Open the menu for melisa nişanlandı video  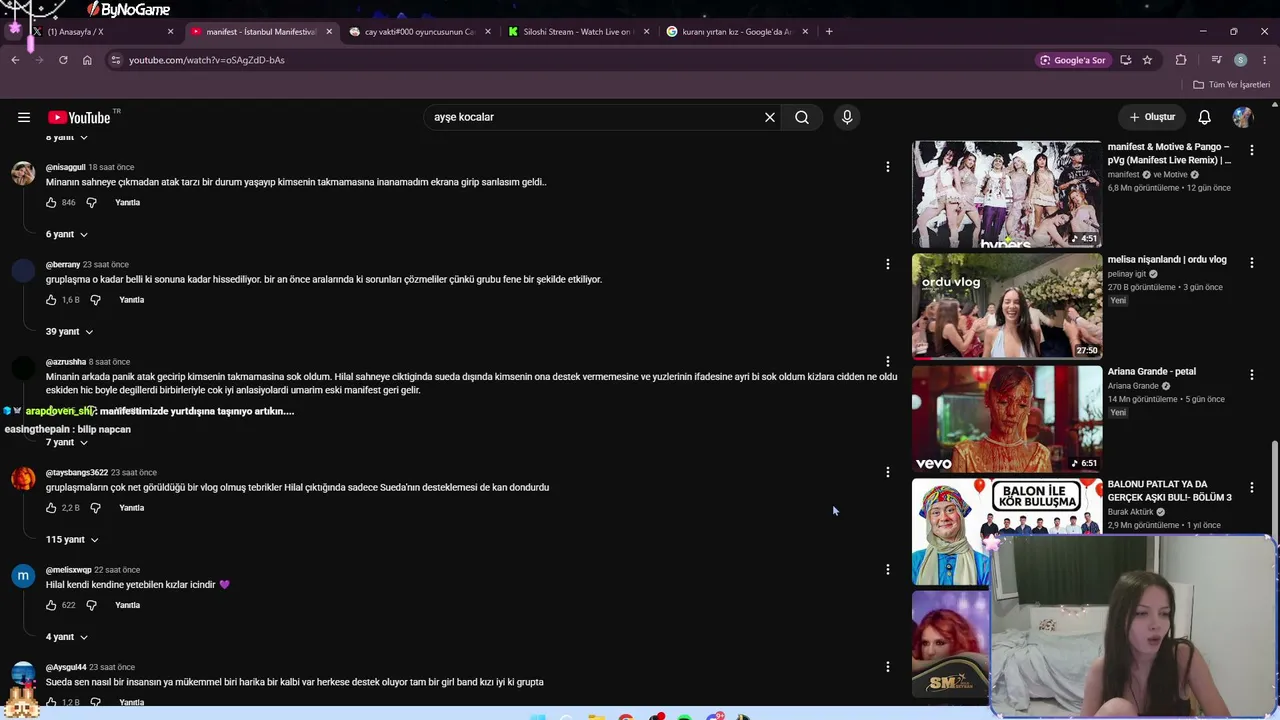1251,262
